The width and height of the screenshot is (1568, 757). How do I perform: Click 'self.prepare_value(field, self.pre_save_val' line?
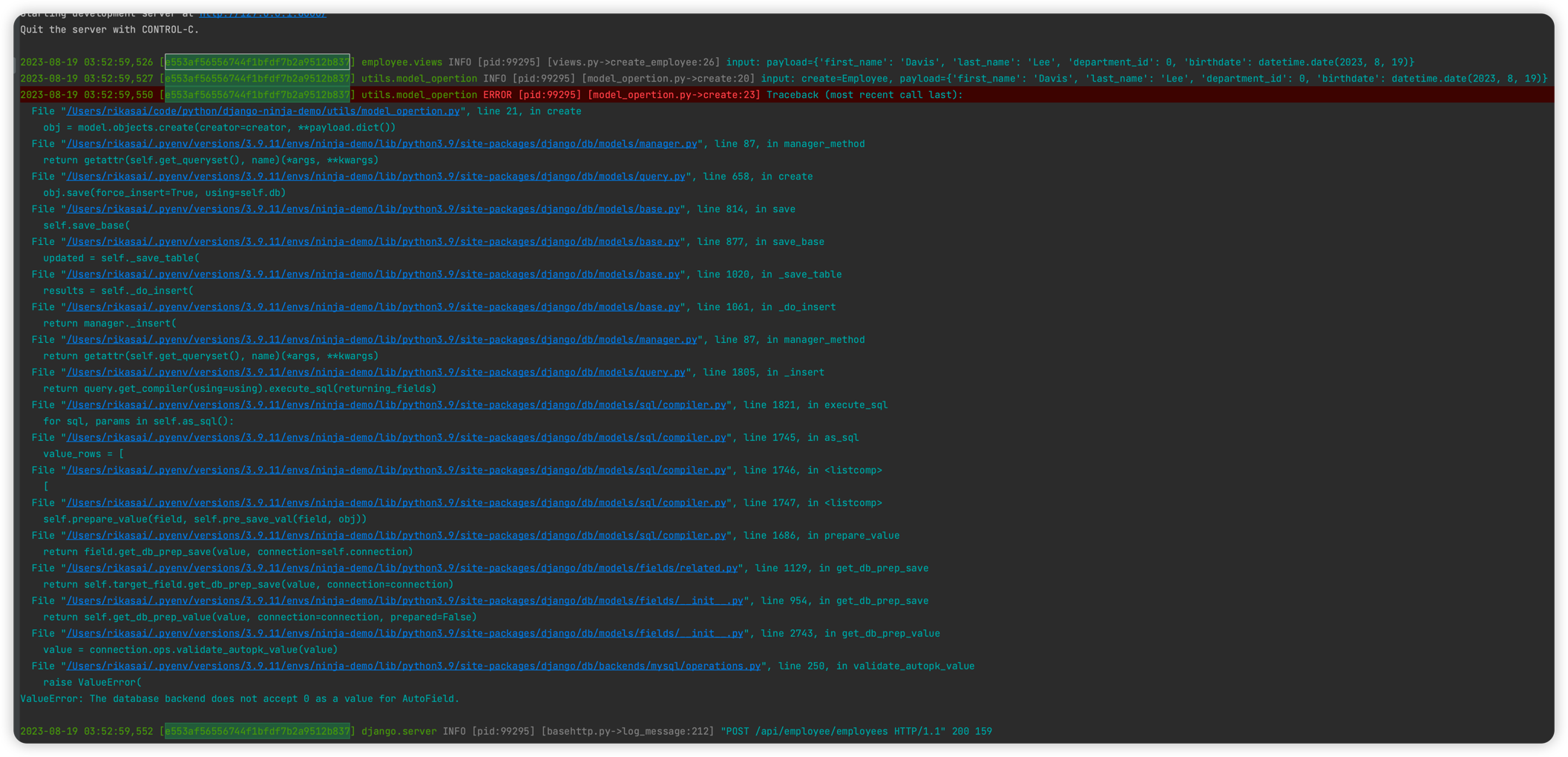tap(205, 520)
